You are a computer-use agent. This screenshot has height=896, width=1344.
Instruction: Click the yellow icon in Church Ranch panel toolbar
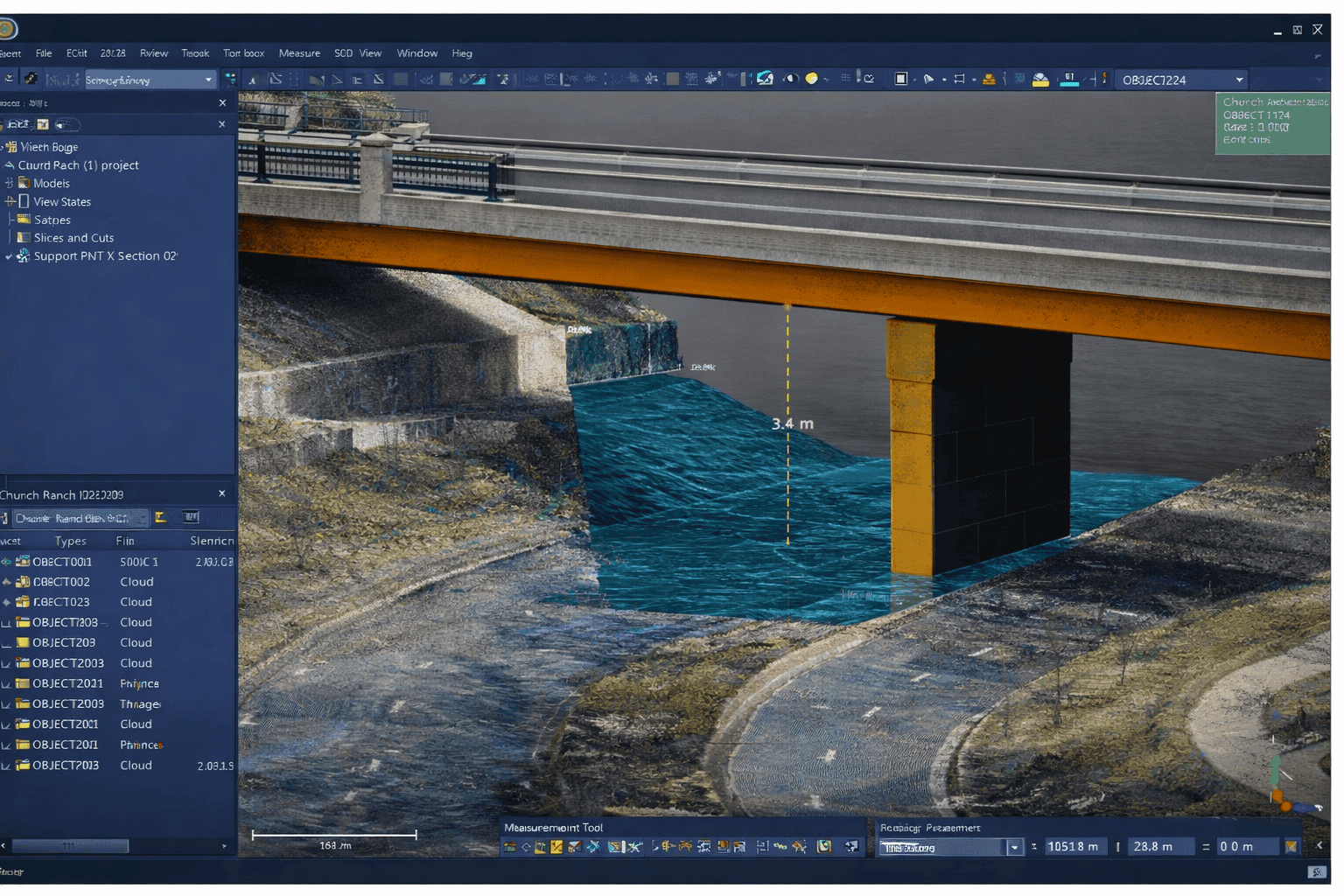(161, 518)
